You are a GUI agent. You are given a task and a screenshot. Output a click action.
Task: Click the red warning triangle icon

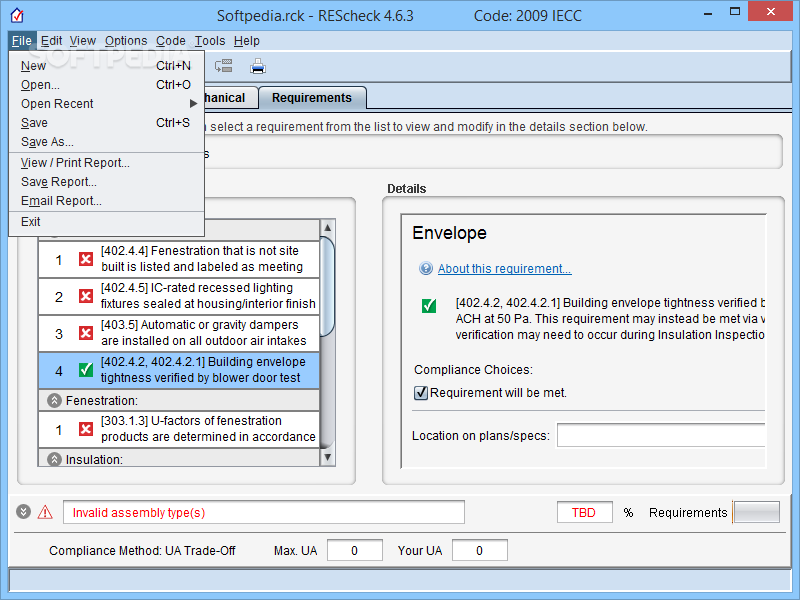(45, 512)
